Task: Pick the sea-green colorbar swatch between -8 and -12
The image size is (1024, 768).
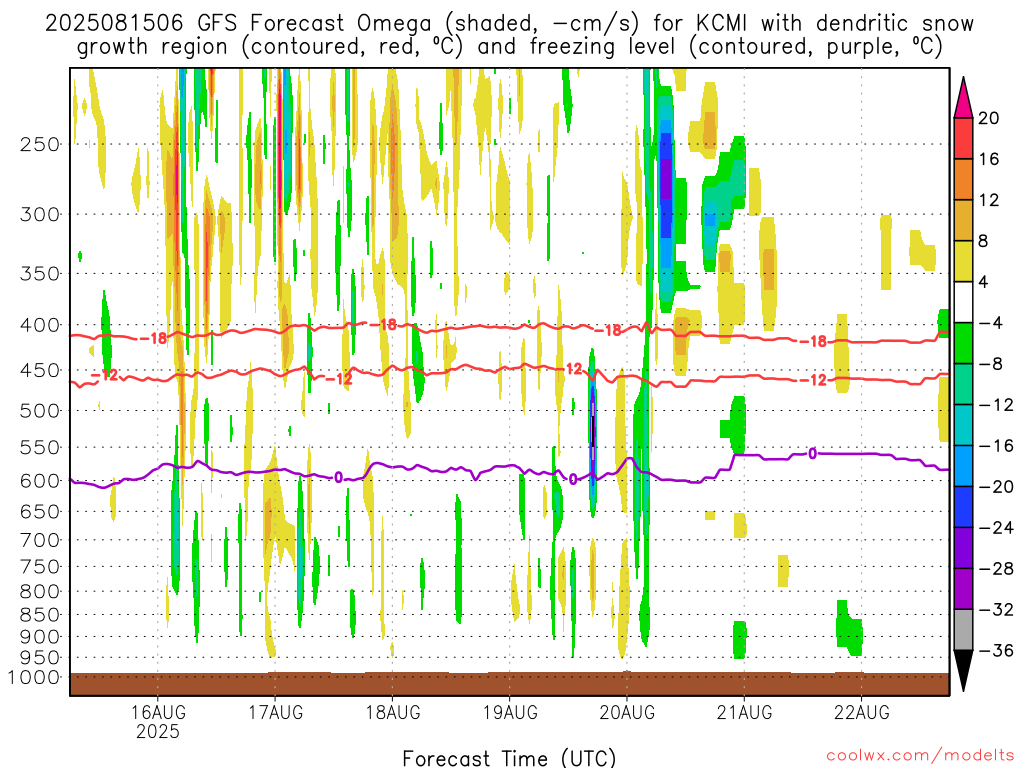Action: pos(963,384)
